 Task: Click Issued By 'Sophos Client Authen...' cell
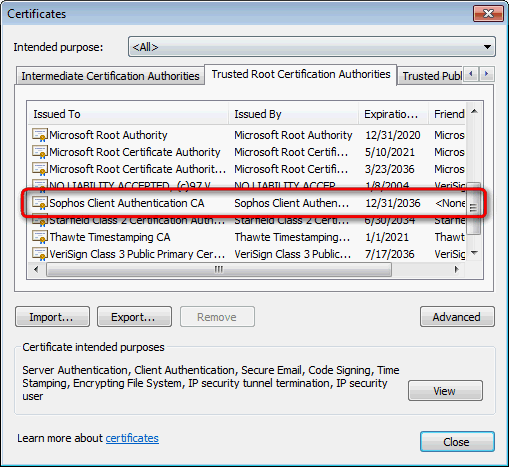point(292,203)
